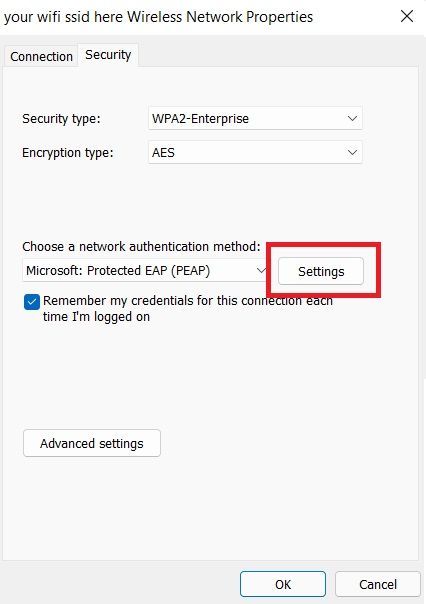Dismiss the dialog with Cancel
This screenshot has width=426, height=604.
(377, 584)
